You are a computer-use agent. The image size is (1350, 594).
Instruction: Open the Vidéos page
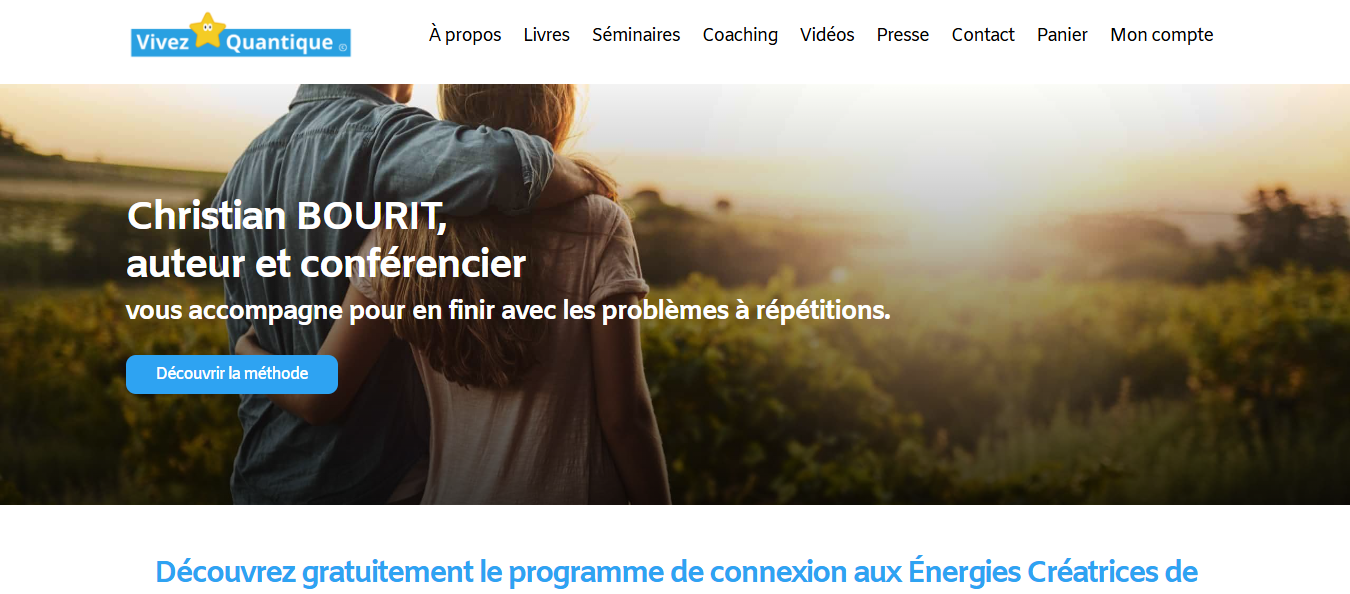(x=827, y=35)
